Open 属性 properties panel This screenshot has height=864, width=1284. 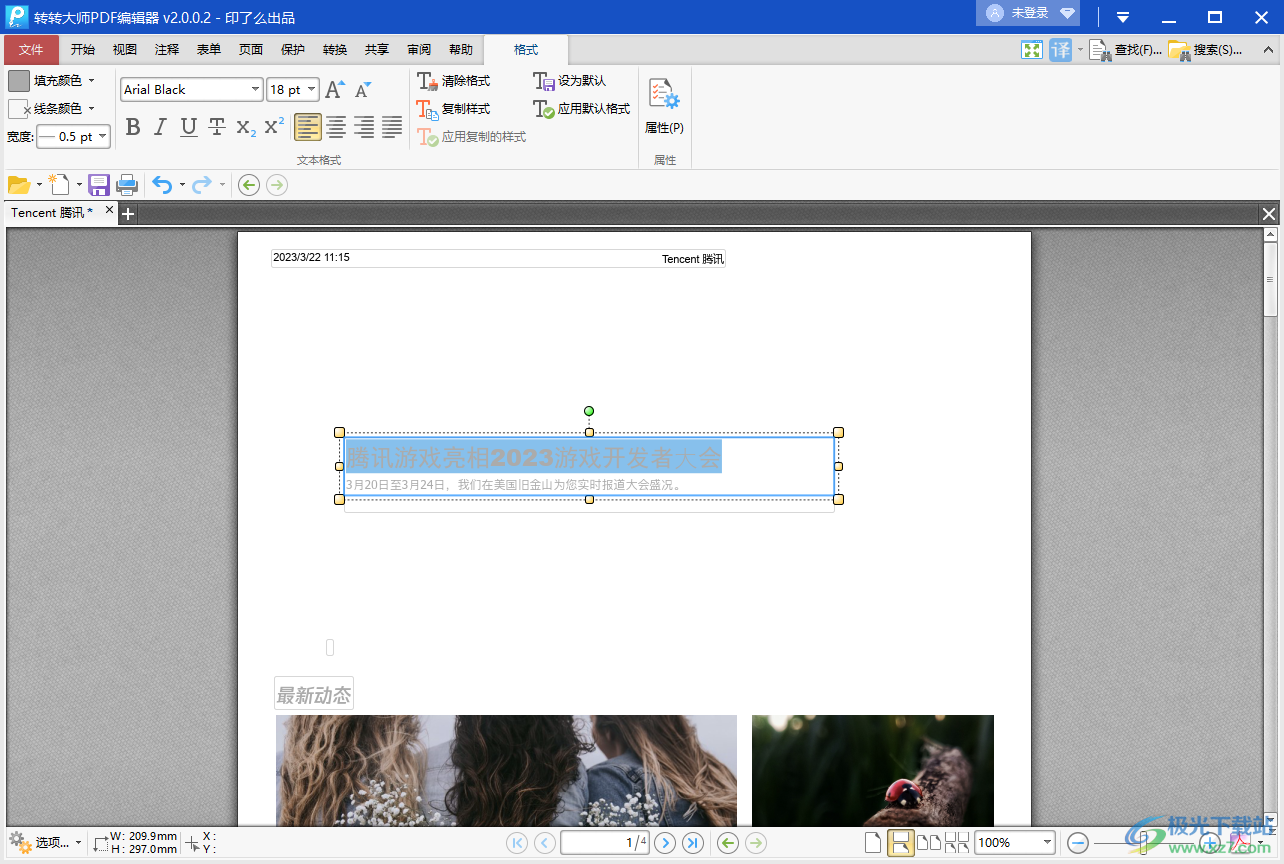point(664,107)
